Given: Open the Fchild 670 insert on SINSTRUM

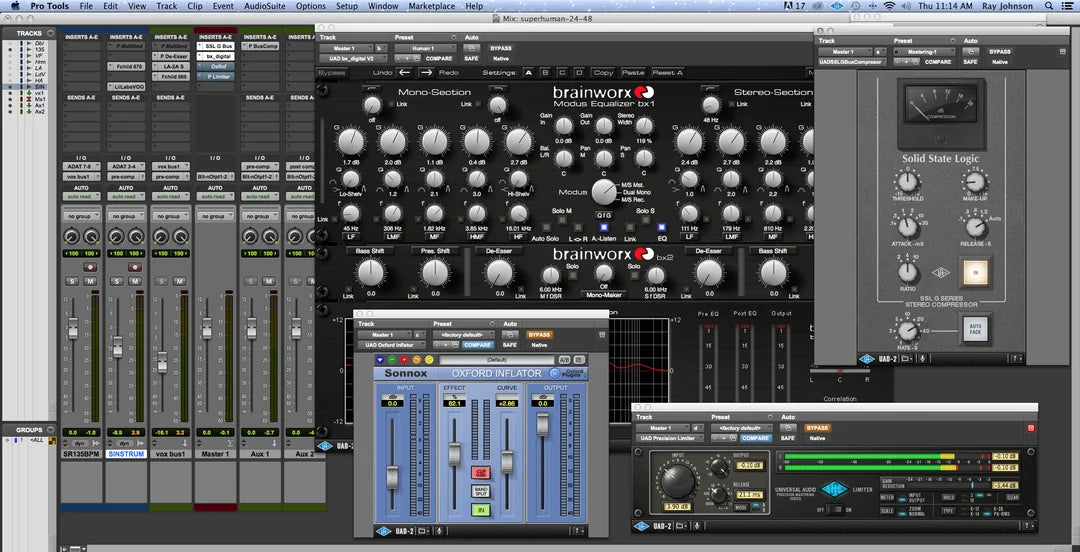Looking at the screenshot, I should click(x=125, y=66).
